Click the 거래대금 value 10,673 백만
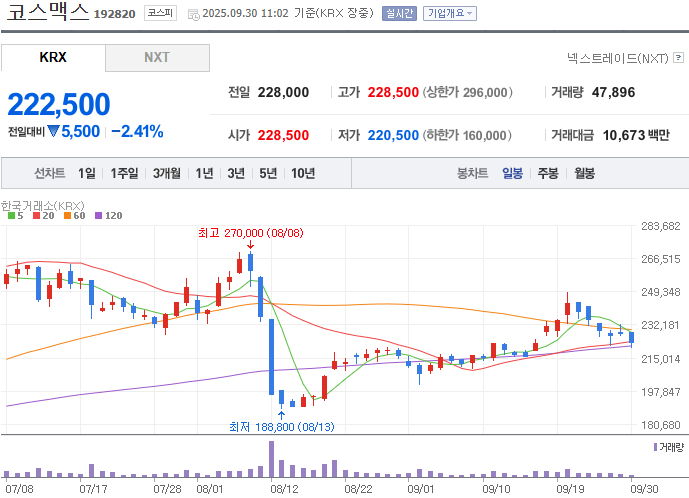689x498 pixels. click(636, 135)
